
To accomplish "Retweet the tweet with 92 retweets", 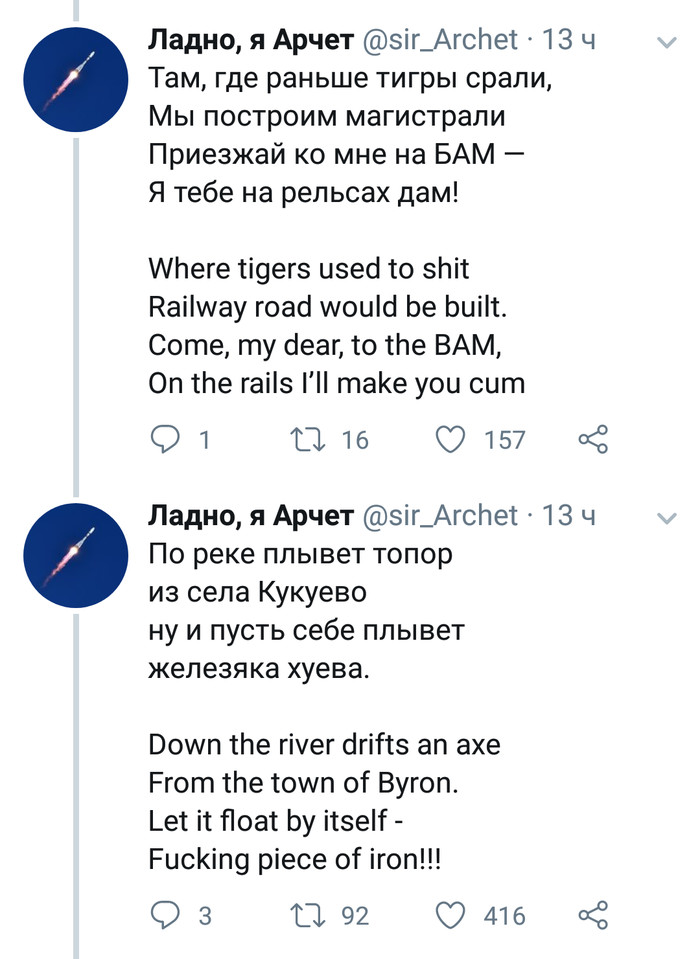I will [301, 915].
